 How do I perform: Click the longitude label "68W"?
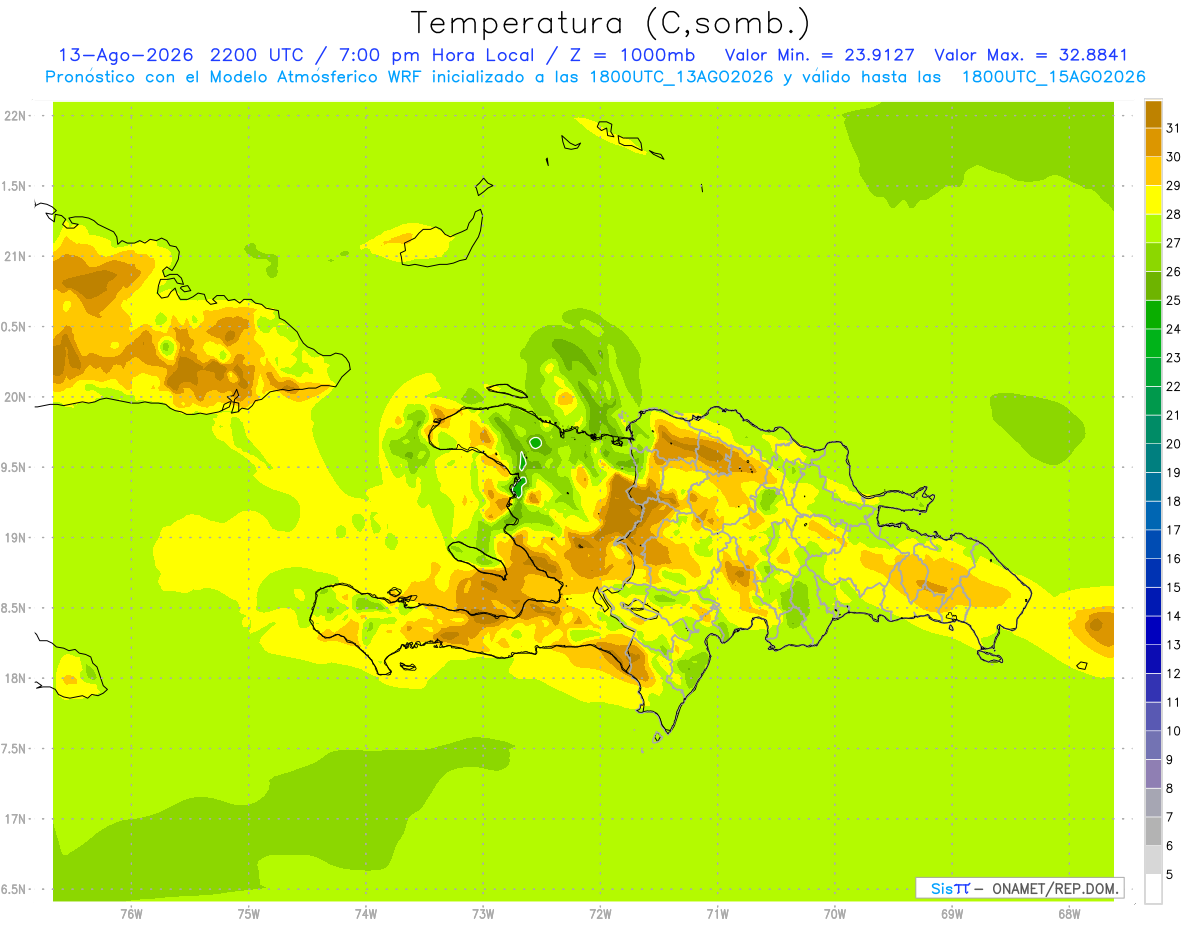tap(1069, 914)
